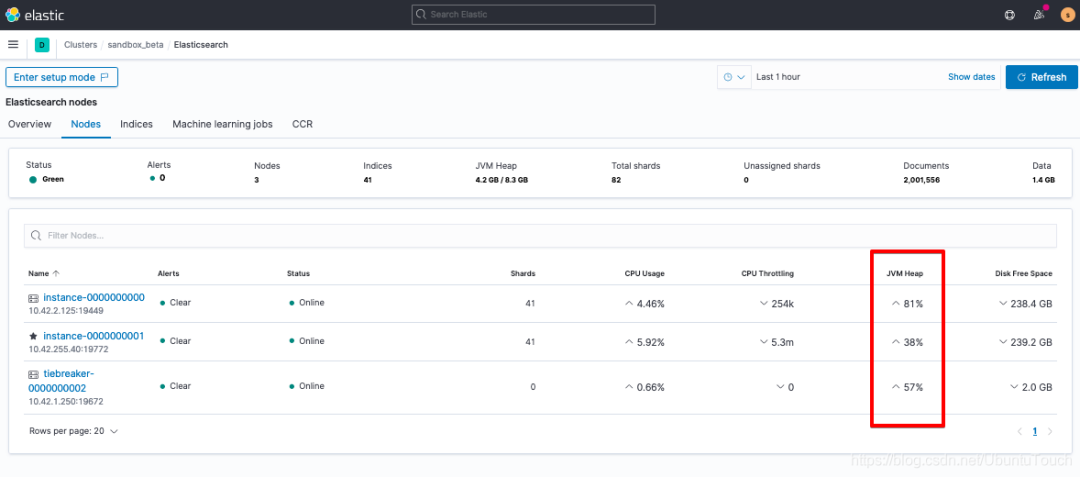Sort by CPU Usage column header
Viewport: 1080px width, 477px height.
point(645,273)
